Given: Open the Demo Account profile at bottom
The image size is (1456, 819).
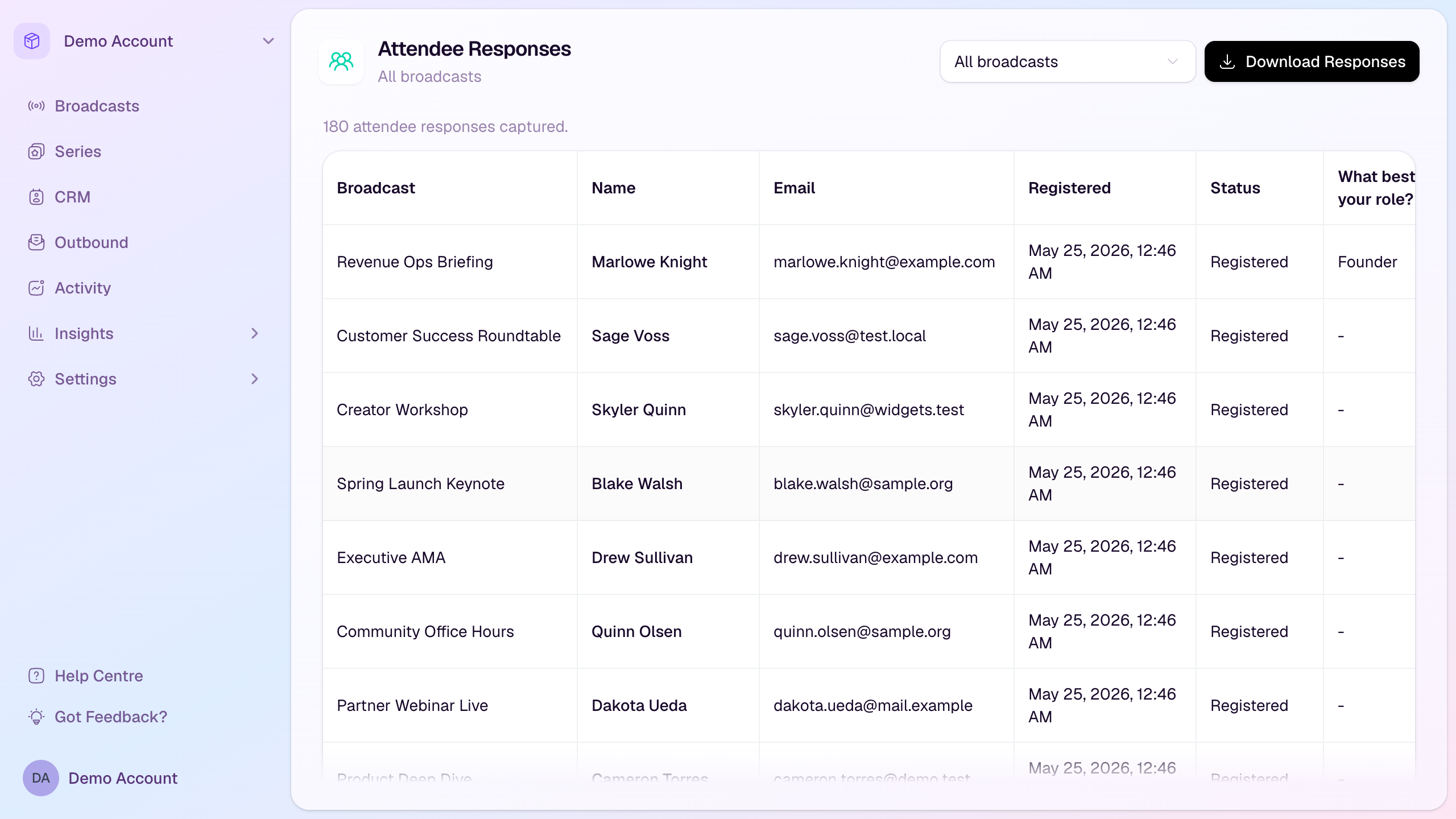Looking at the screenshot, I should (x=123, y=778).
